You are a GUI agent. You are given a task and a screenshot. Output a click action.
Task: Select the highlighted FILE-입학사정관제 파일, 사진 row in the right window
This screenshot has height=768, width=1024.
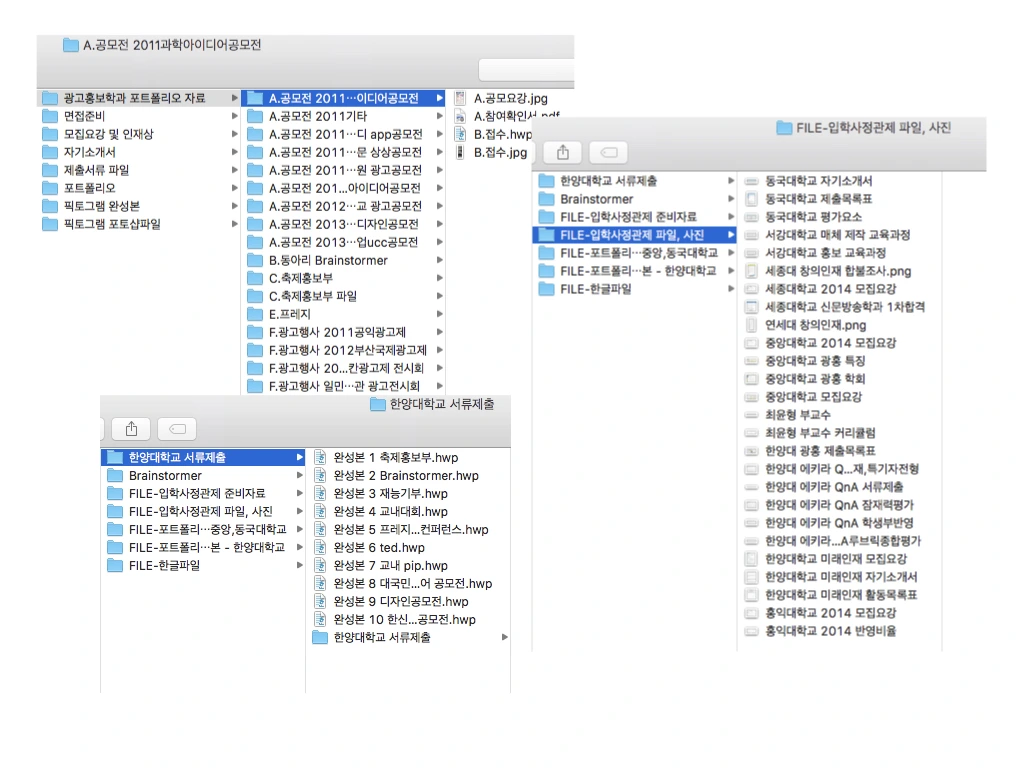click(635, 234)
